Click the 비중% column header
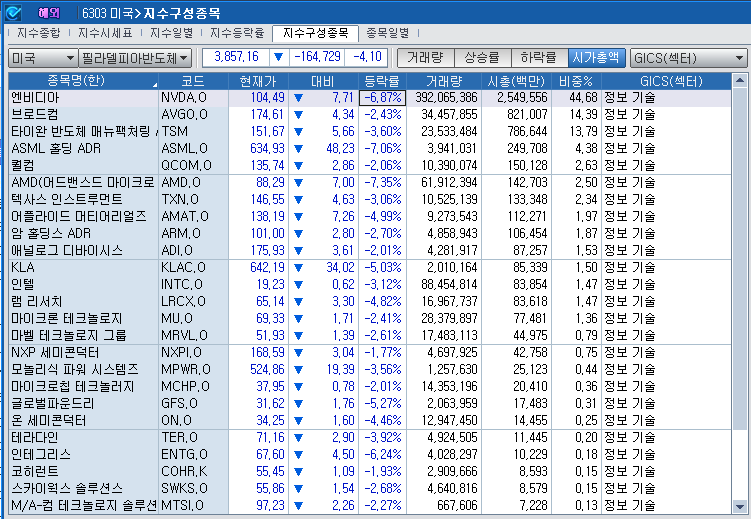The width and height of the screenshot is (751, 519). tap(576, 81)
